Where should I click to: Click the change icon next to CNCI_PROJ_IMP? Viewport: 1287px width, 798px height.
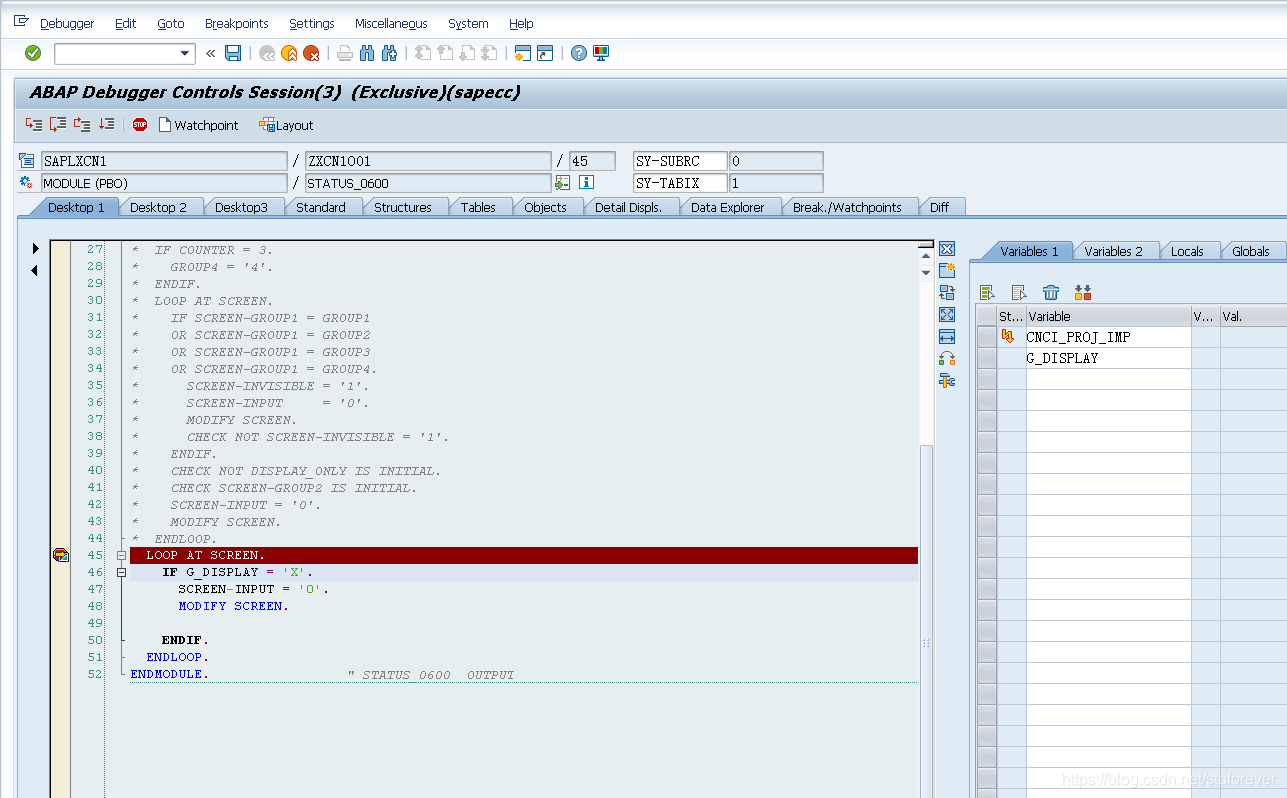[1008, 337]
